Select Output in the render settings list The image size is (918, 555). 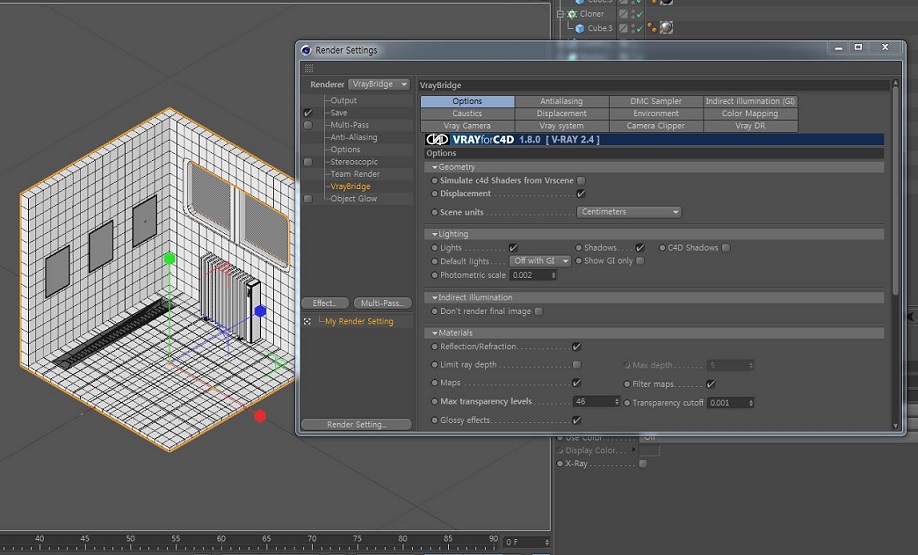click(x=344, y=101)
